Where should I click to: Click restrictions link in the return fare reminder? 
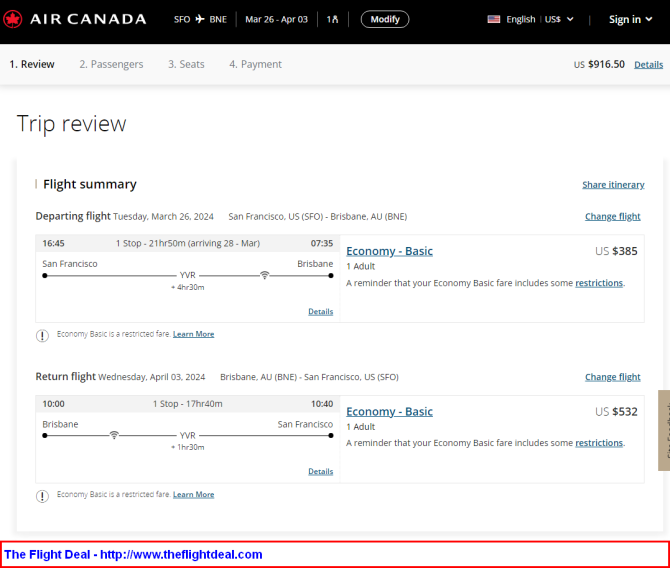pos(599,443)
